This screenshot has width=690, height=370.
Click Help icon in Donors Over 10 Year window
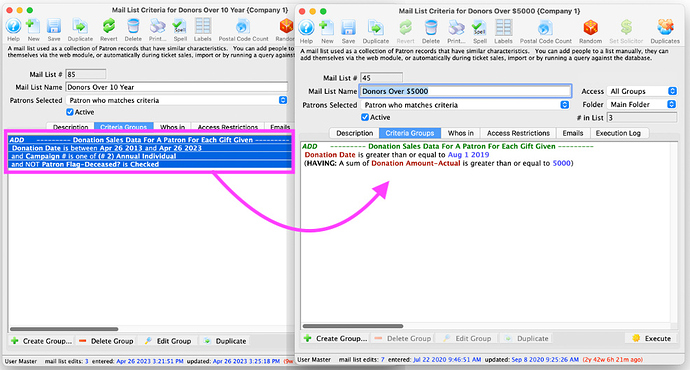[13, 26]
